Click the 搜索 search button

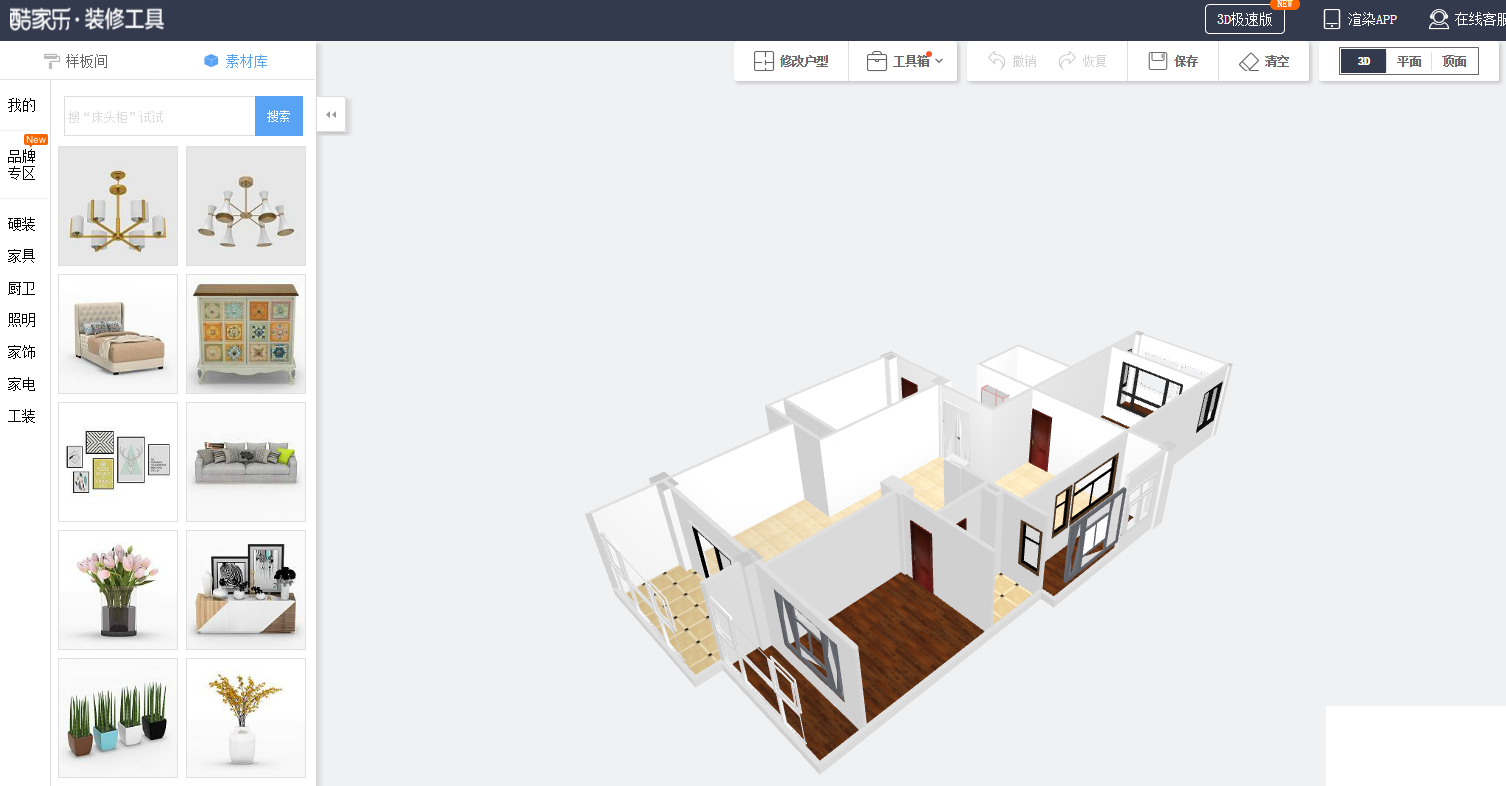279,116
